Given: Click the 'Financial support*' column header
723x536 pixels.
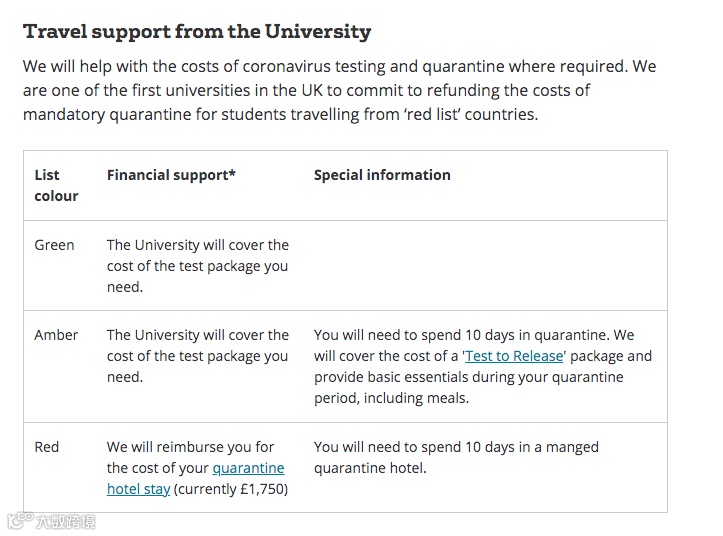Looking at the screenshot, I should click(x=171, y=175).
